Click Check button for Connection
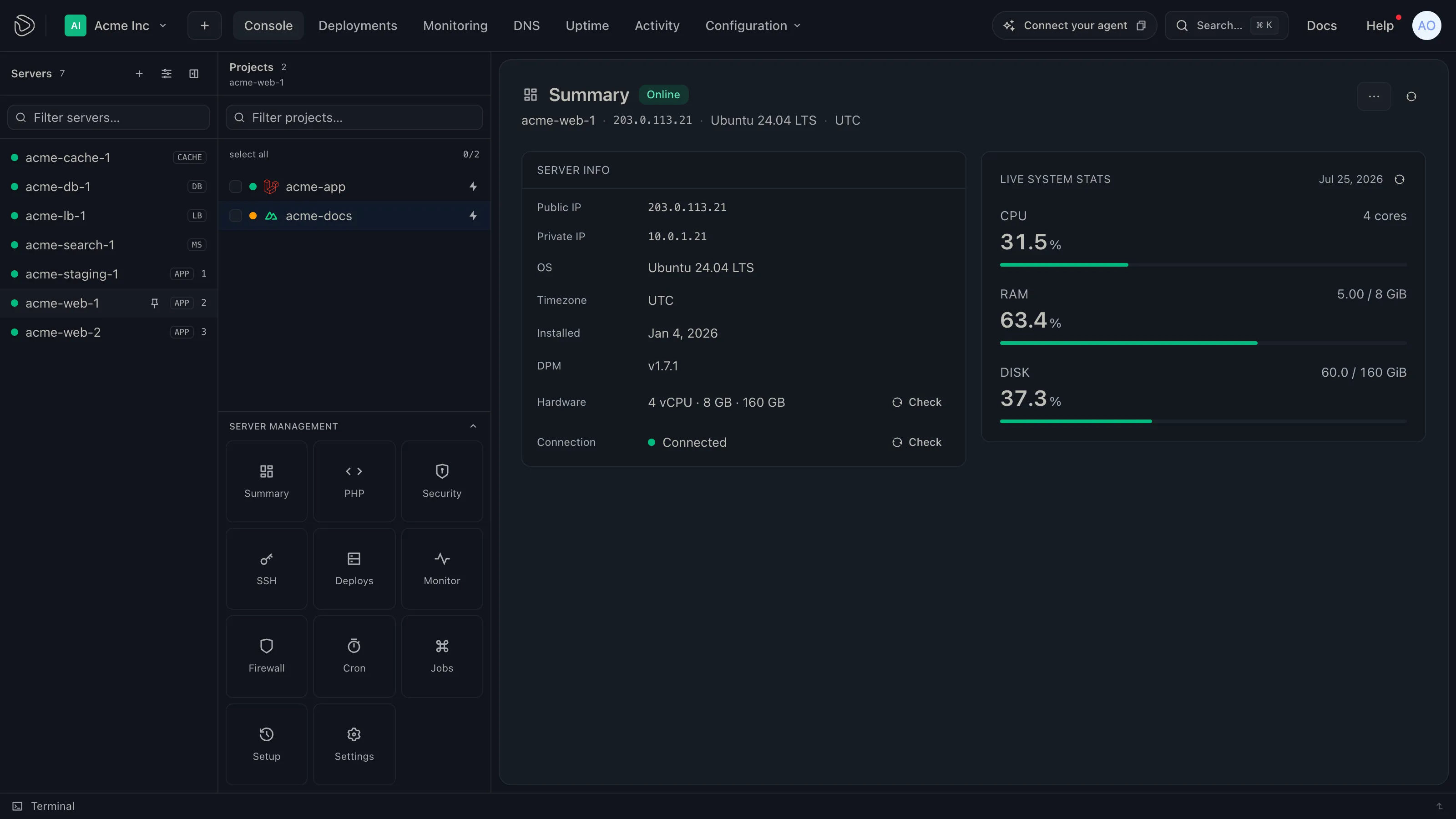Viewport: 1456px width, 819px height. pyautogui.click(x=917, y=442)
